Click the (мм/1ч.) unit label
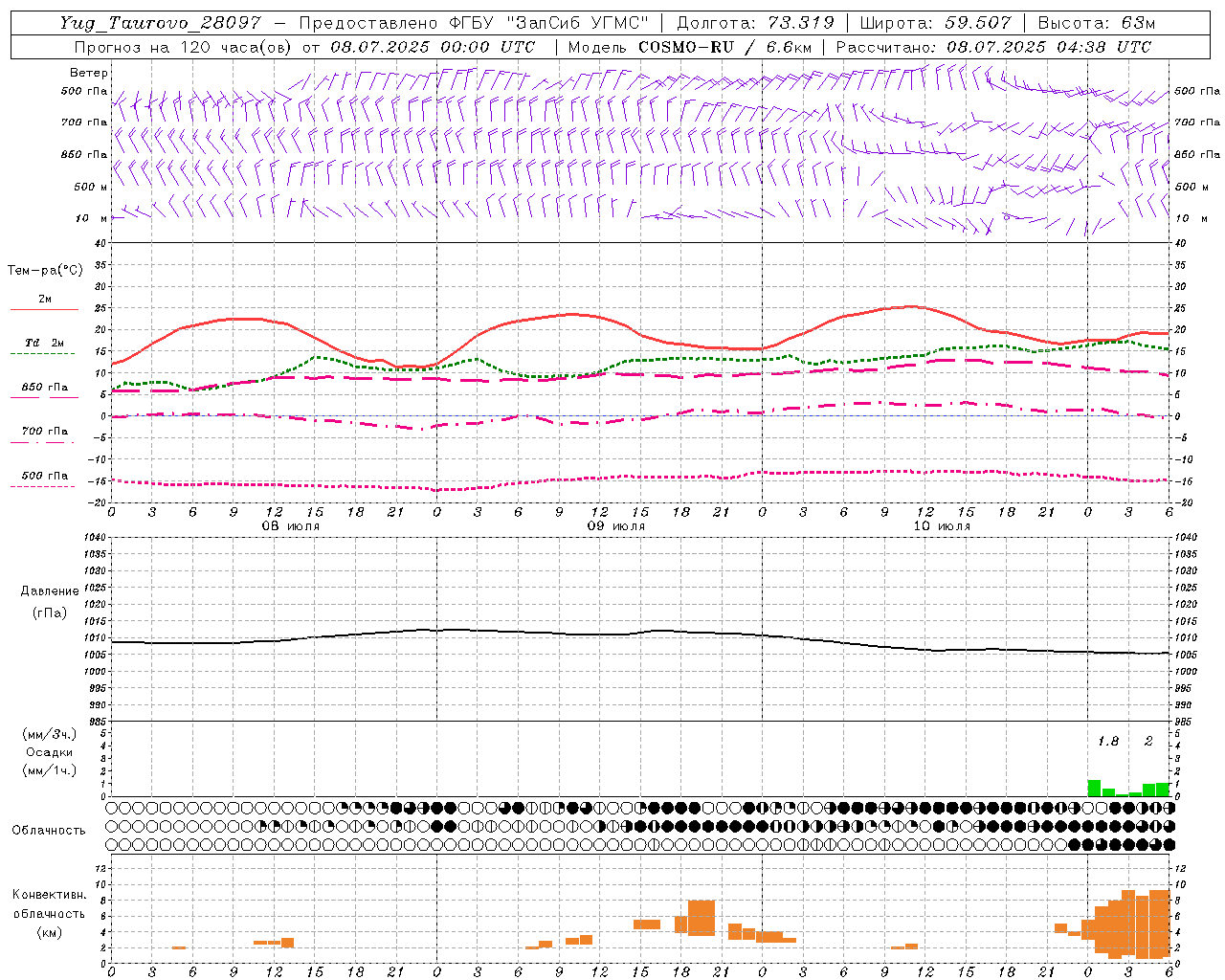 pos(49,770)
